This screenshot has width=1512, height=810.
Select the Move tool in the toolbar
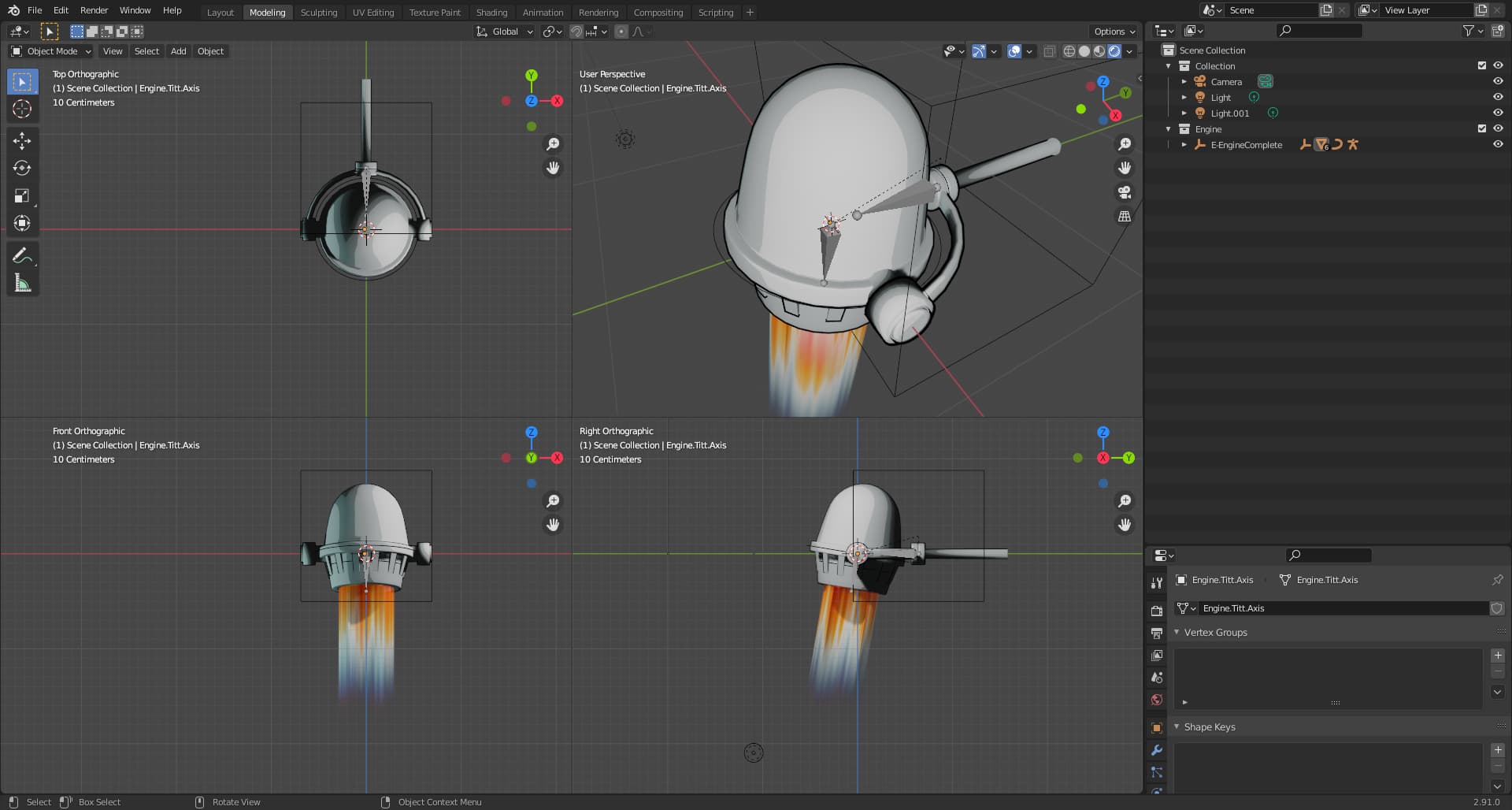coord(22,141)
